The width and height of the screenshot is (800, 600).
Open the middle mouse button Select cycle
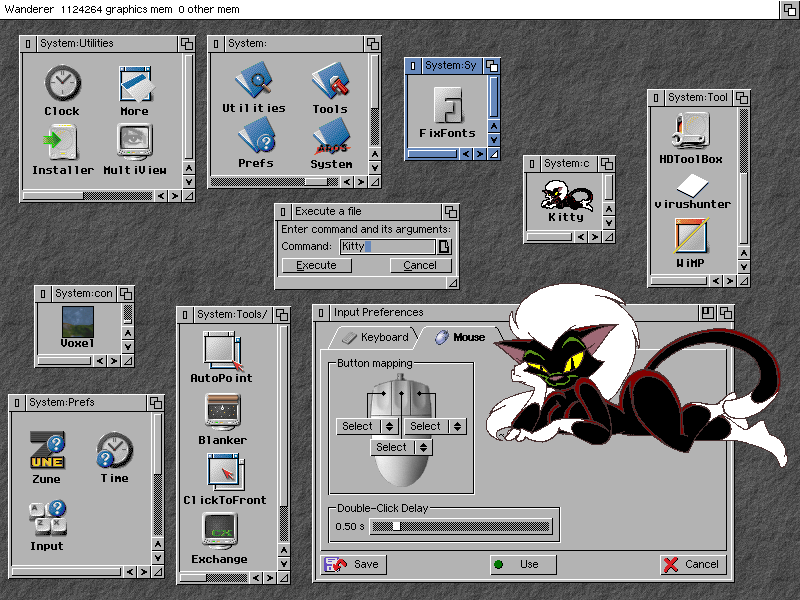click(x=401, y=447)
